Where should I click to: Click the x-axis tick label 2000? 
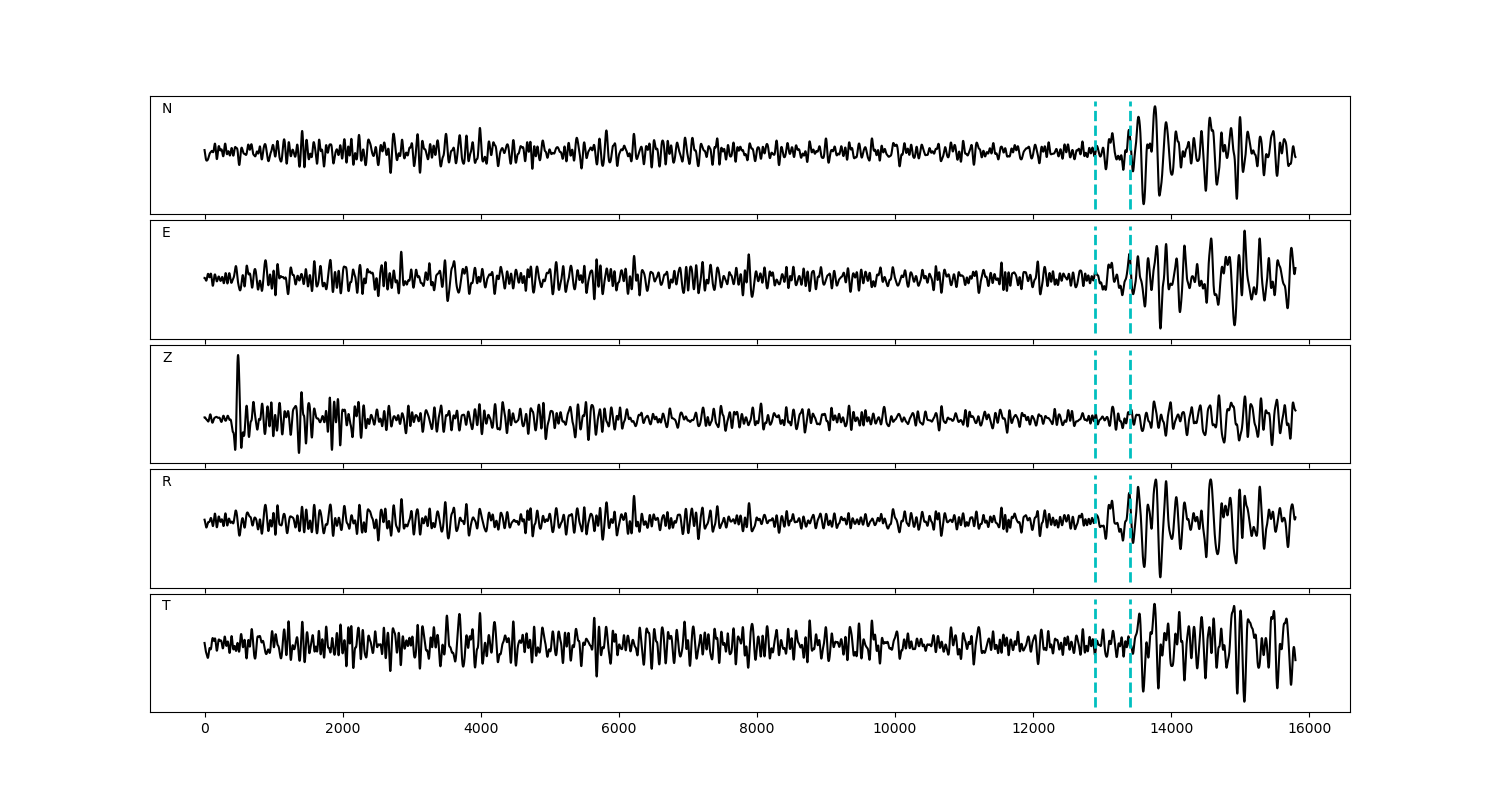(343, 730)
